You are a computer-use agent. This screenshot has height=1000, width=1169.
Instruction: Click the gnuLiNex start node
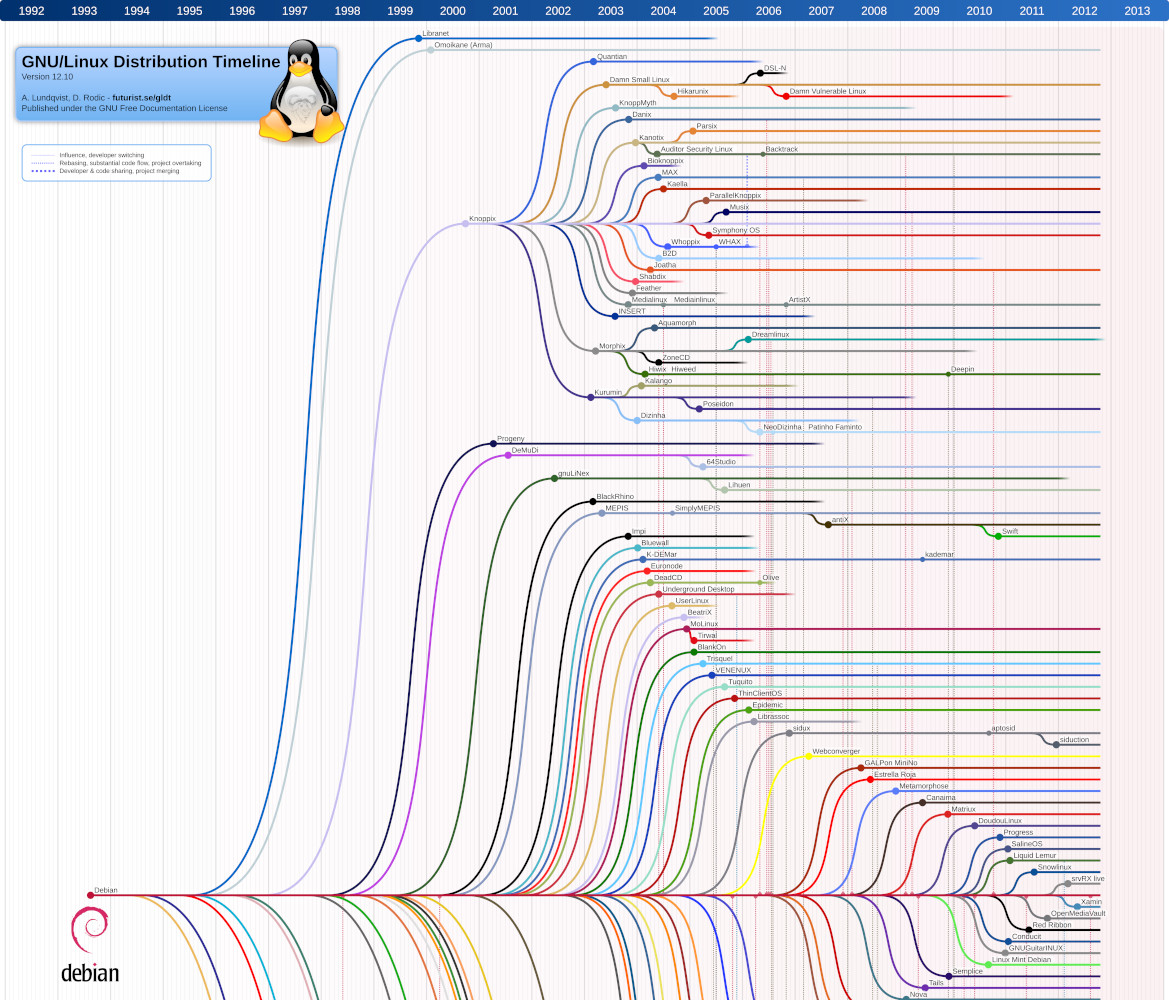point(554,478)
